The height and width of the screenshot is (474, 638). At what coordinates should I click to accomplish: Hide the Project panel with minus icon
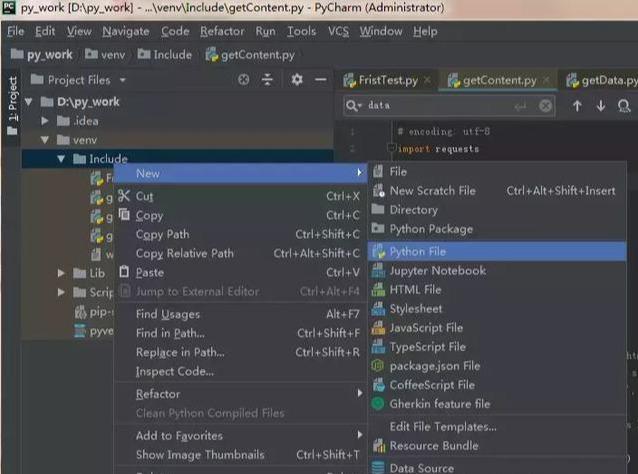(321, 79)
